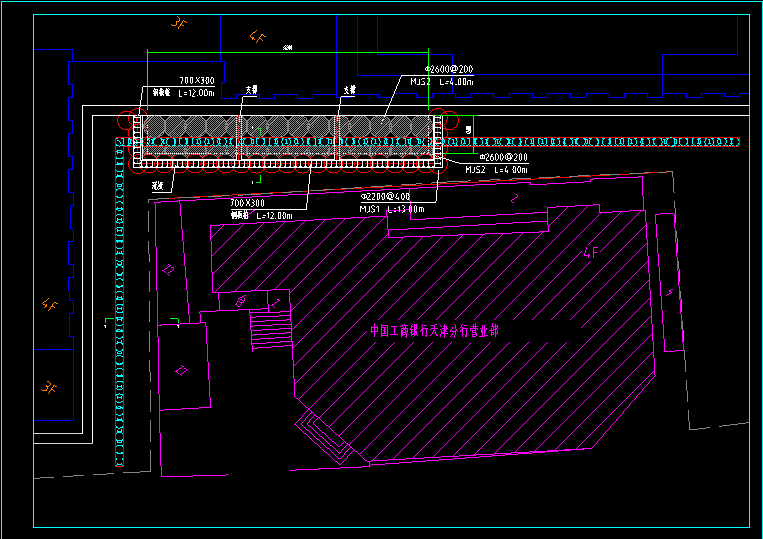Click the Φ2200@400 annotation
This screenshot has width=763, height=539.
385,197
